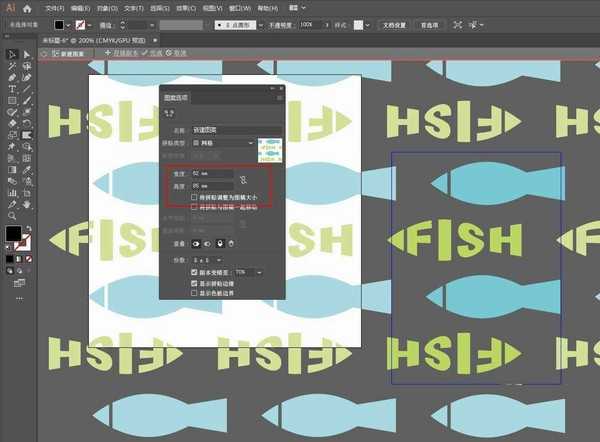Click the link width and height icon
Image resolution: width=600 pixels, height=442 pixels.
pyautogui.click(x=241, y=179)
